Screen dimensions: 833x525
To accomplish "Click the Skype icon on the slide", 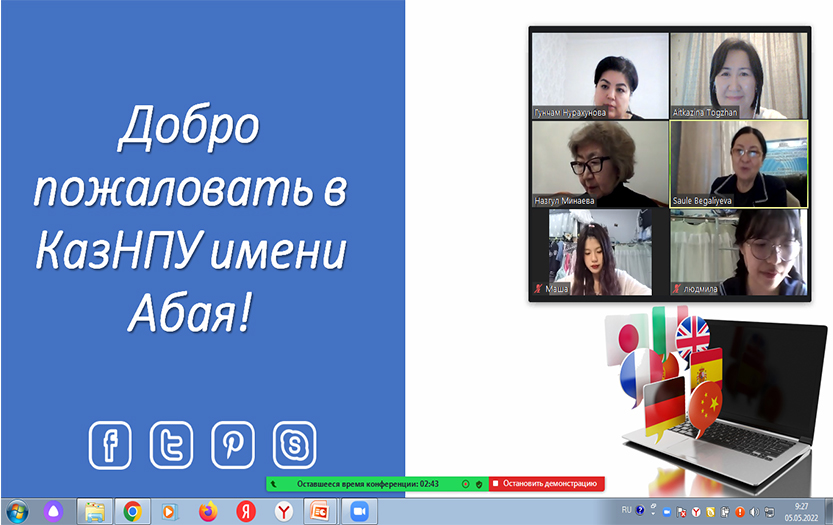I will click(294, 445).
